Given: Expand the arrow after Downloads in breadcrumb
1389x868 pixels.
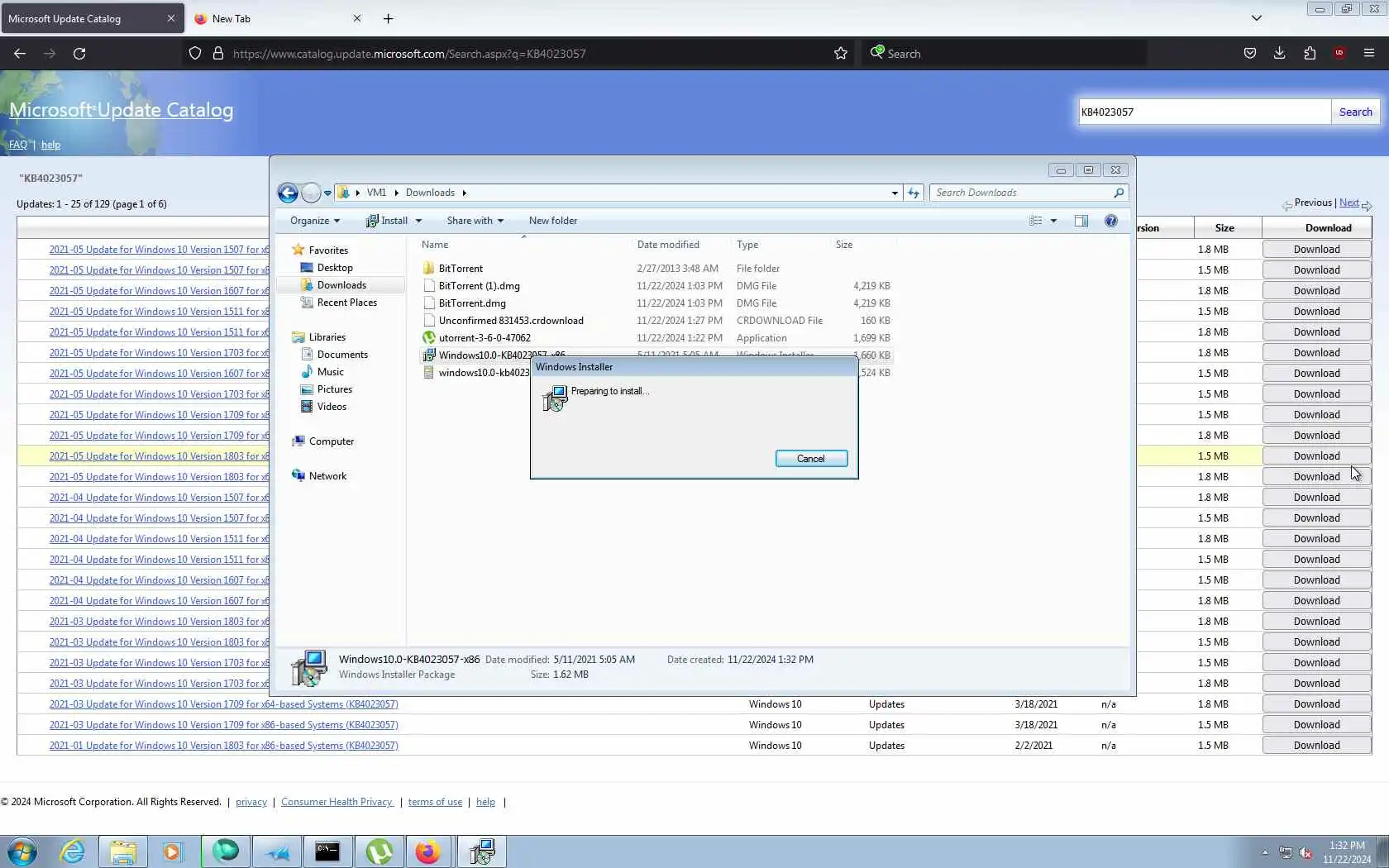Looking at the screenshot, I should tap(464, 193).
